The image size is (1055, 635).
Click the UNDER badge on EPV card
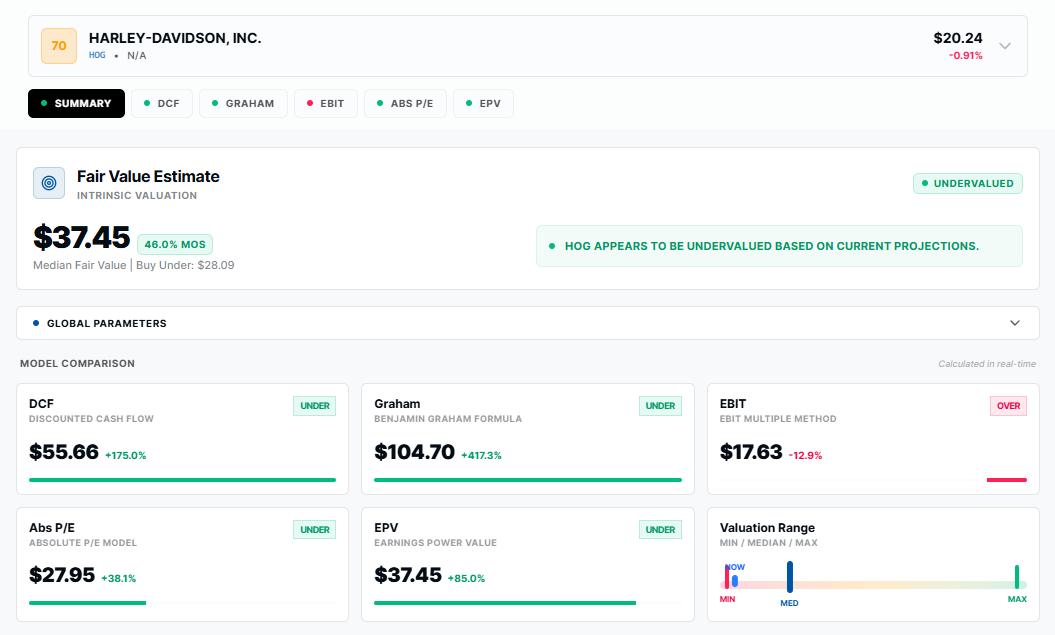tap(660, 529)
